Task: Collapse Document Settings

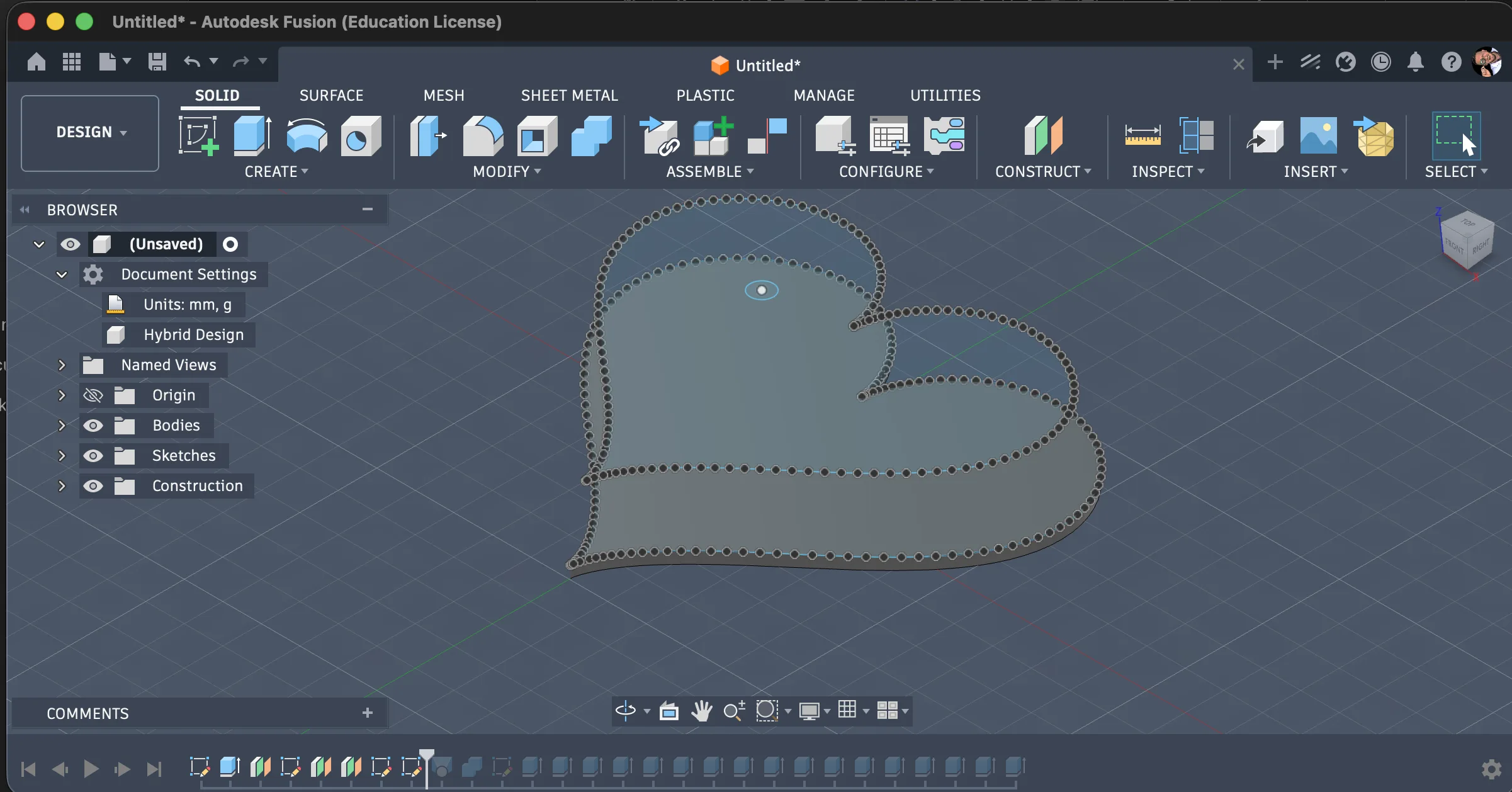Action: [62, 274]
